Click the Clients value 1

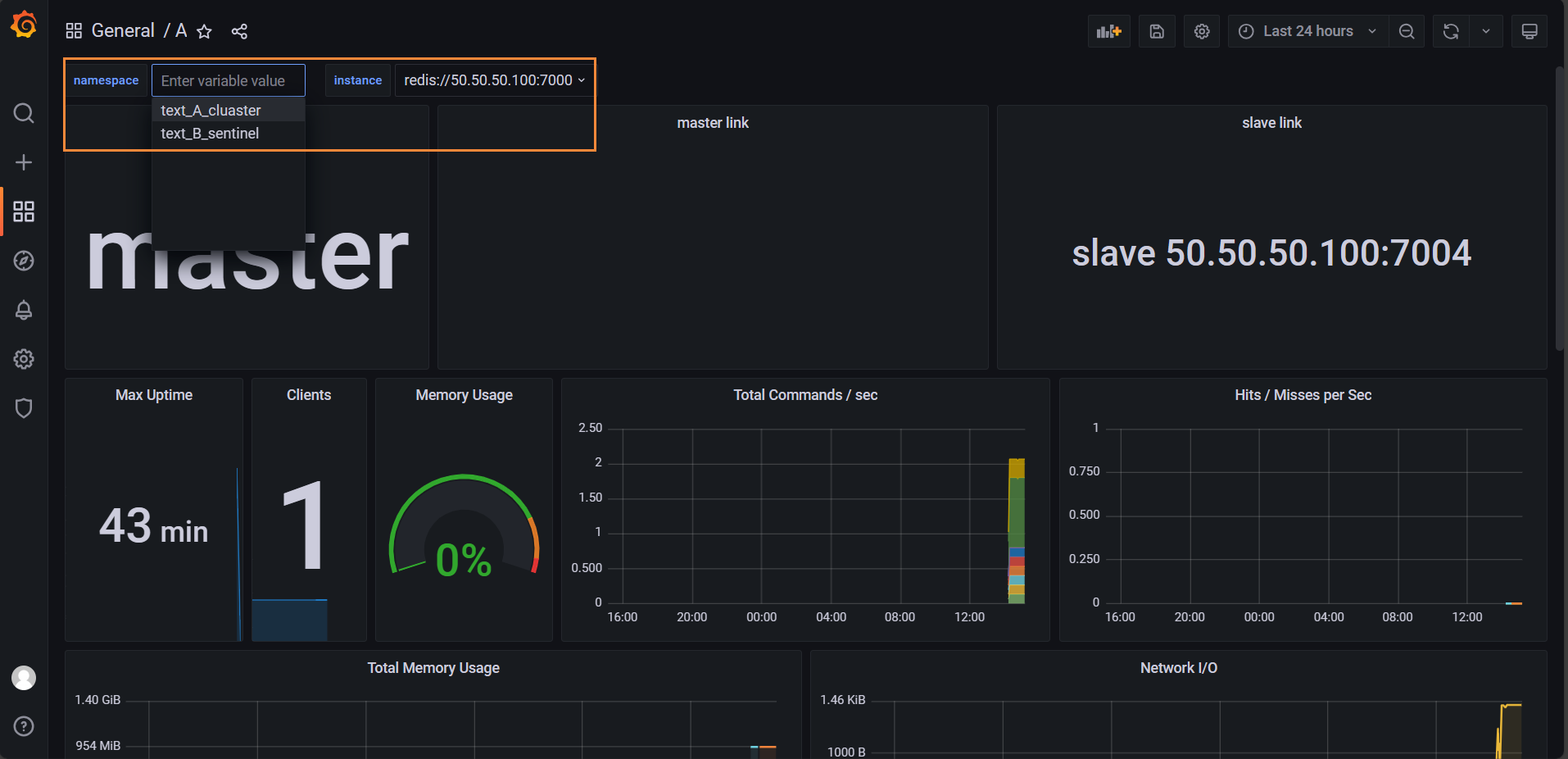click(x=304, y=525)
